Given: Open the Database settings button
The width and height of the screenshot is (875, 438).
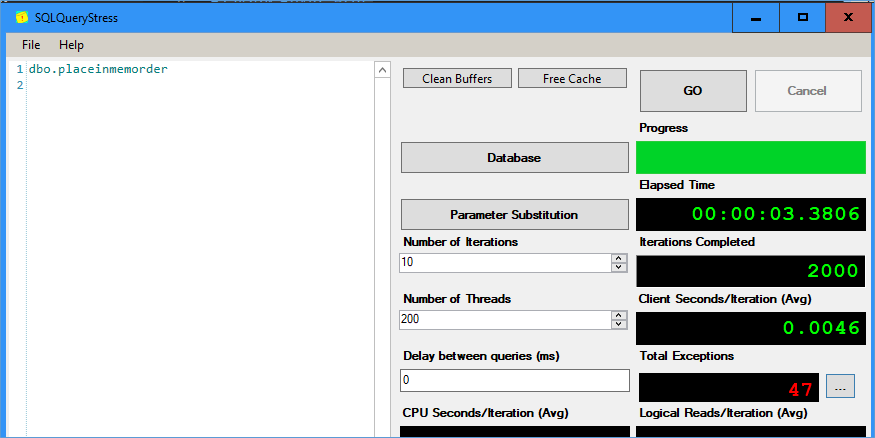Looking at the screenshot, I should pos(515,157).
